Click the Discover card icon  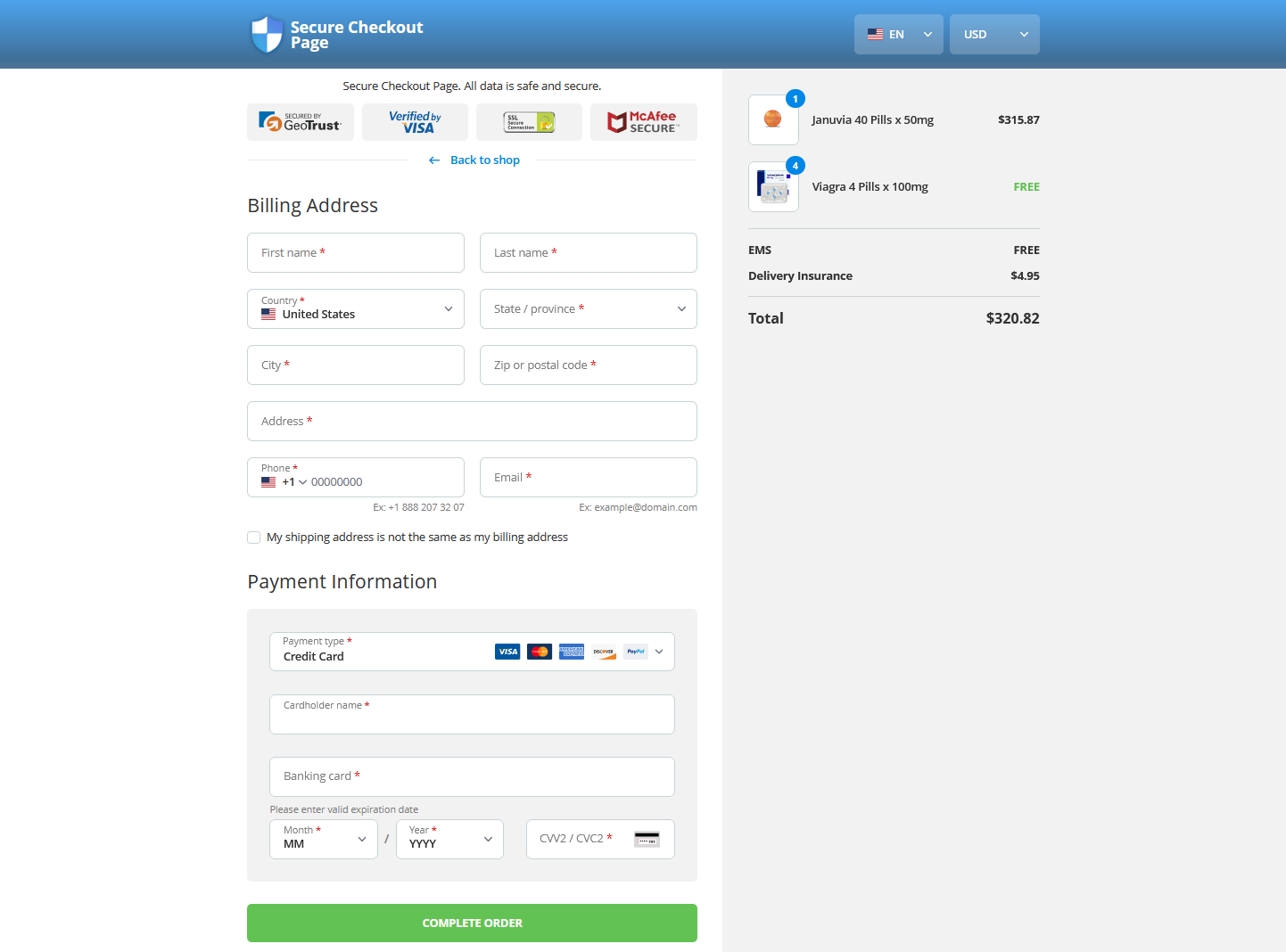(604, 652)
